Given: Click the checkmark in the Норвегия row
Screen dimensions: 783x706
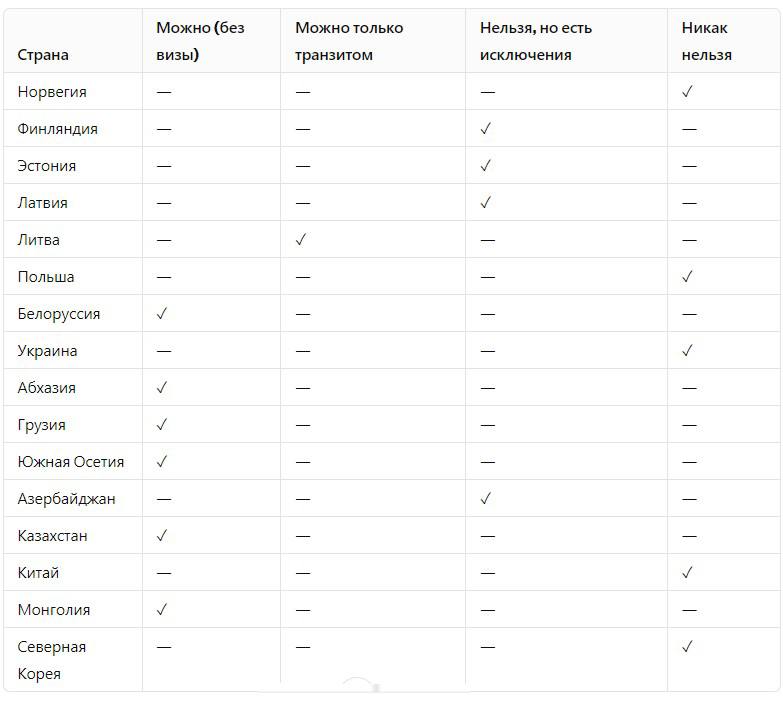Looking at the screenshot, I should [x=687, y=92].
